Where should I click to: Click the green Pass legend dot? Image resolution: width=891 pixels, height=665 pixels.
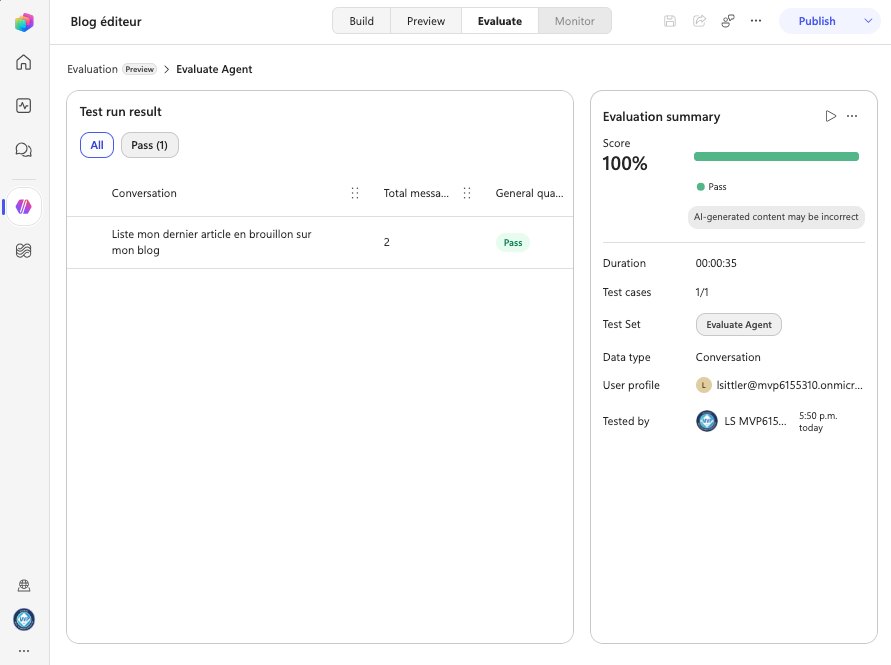point(701,186)
